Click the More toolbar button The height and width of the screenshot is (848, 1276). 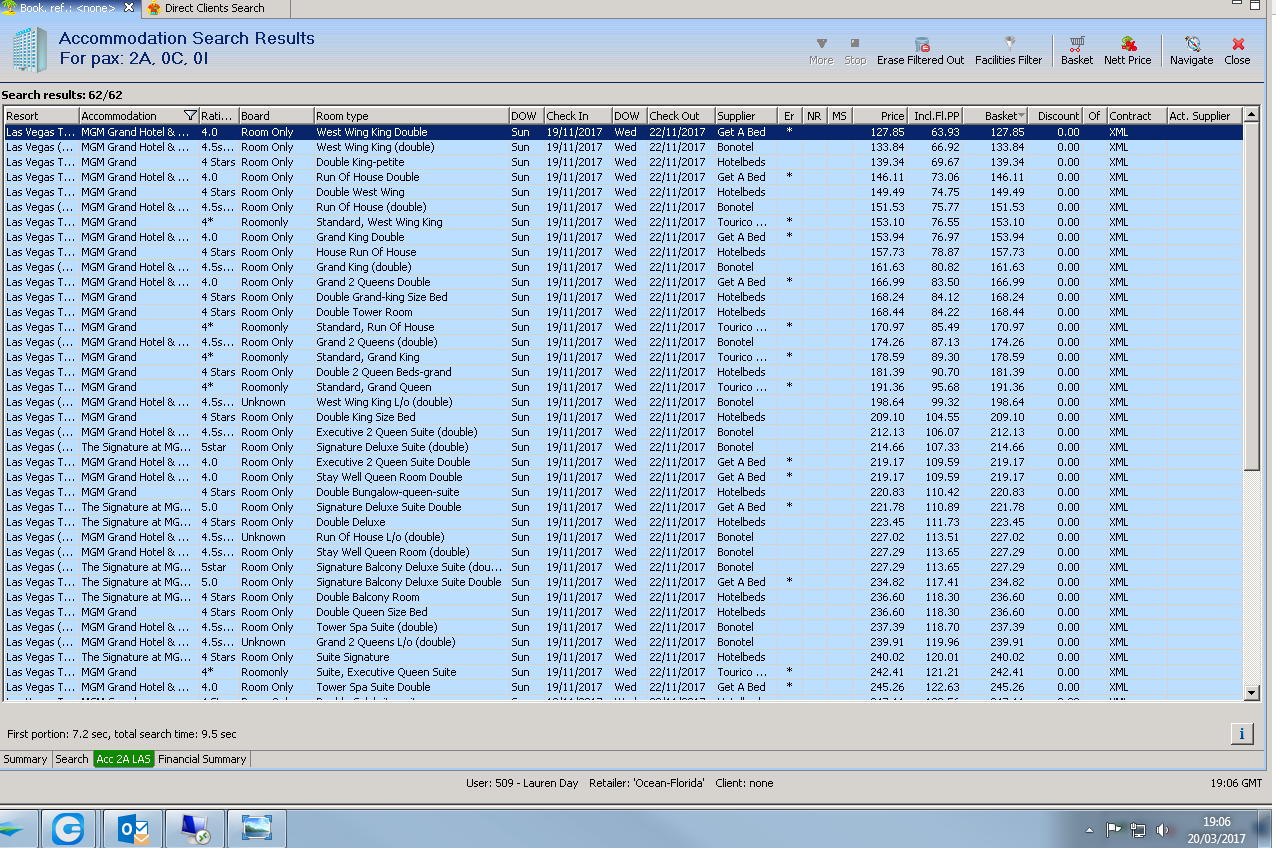pos(821,51)
